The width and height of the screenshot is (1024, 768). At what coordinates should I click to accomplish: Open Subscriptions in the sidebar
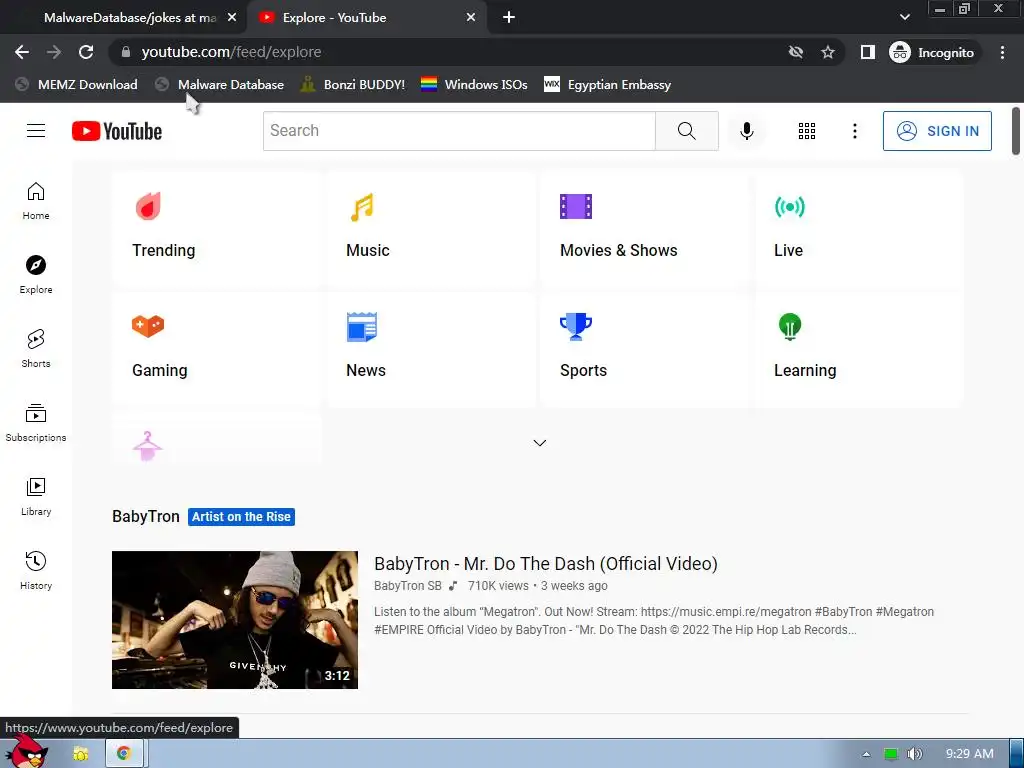(36, 423)
